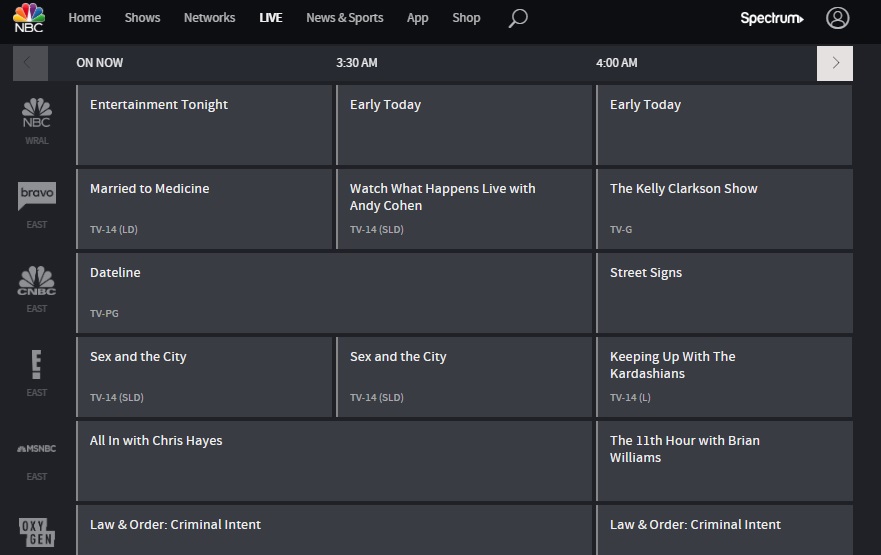
Task: Click the Spectrum provider logo
Action: click(x=771, y=18)
